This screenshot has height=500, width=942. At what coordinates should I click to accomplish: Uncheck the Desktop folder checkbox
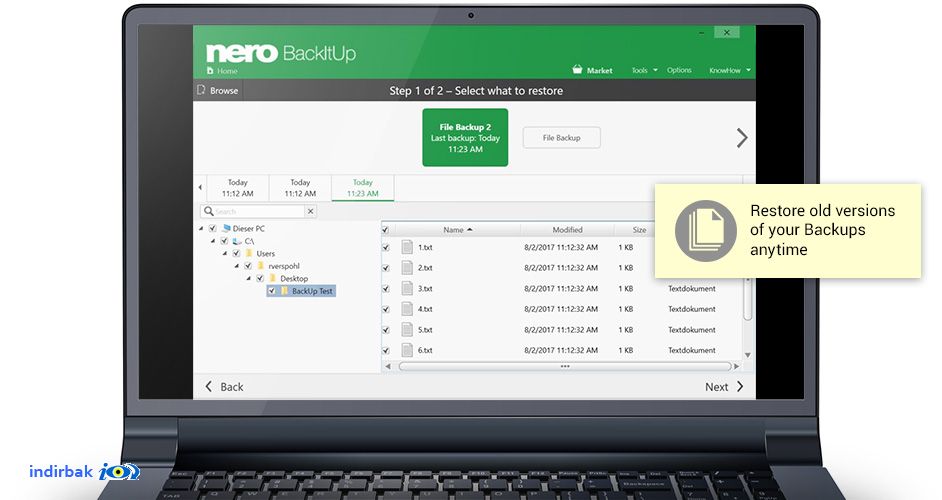point(260,278)
